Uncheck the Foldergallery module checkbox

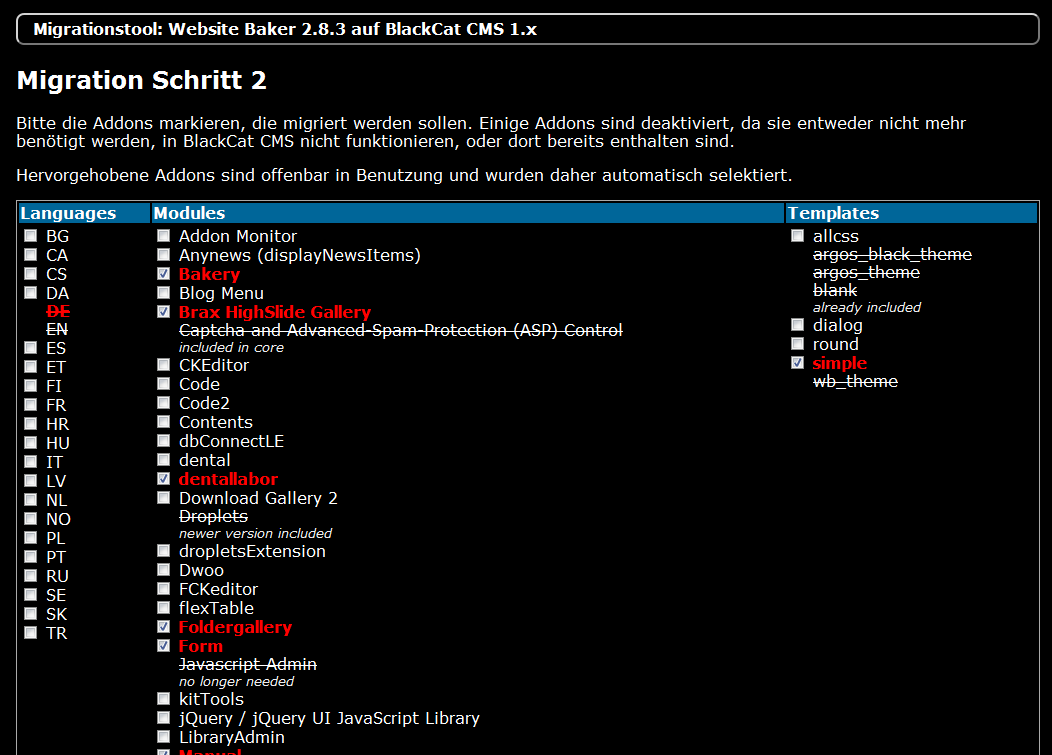(164, 627)
